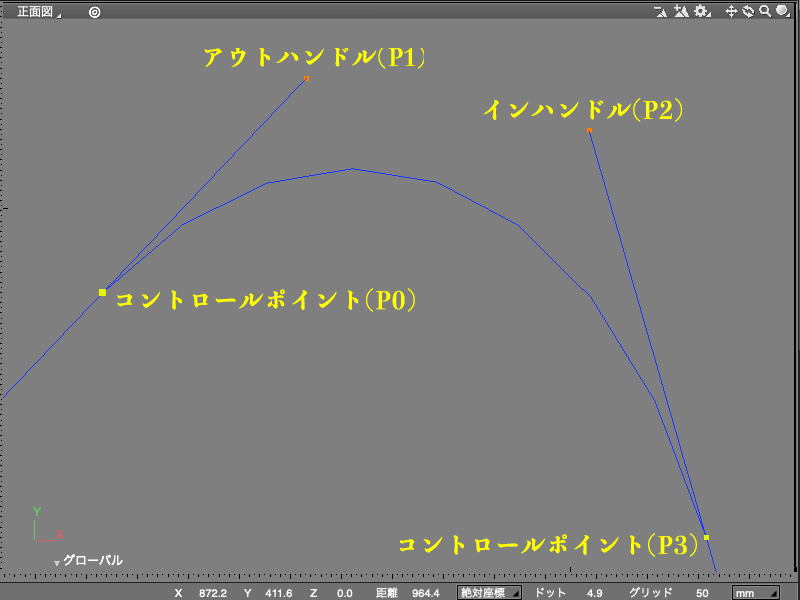Expand the グローバル coordinate system menu

(x=88, y=560)
